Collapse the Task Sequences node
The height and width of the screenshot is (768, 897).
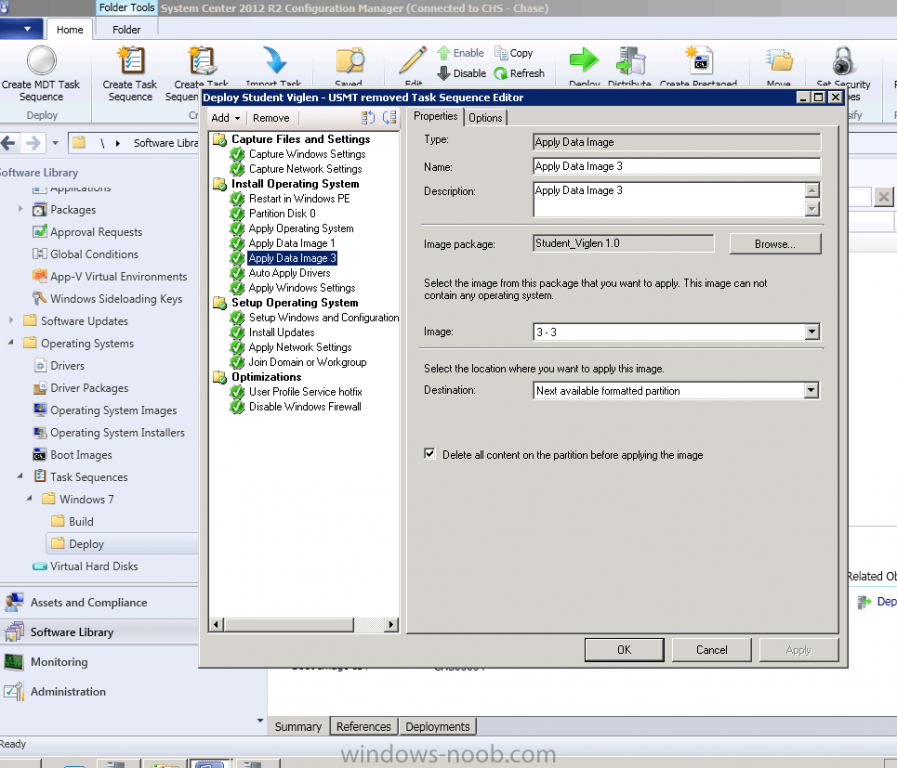click(x=21, y=476)
